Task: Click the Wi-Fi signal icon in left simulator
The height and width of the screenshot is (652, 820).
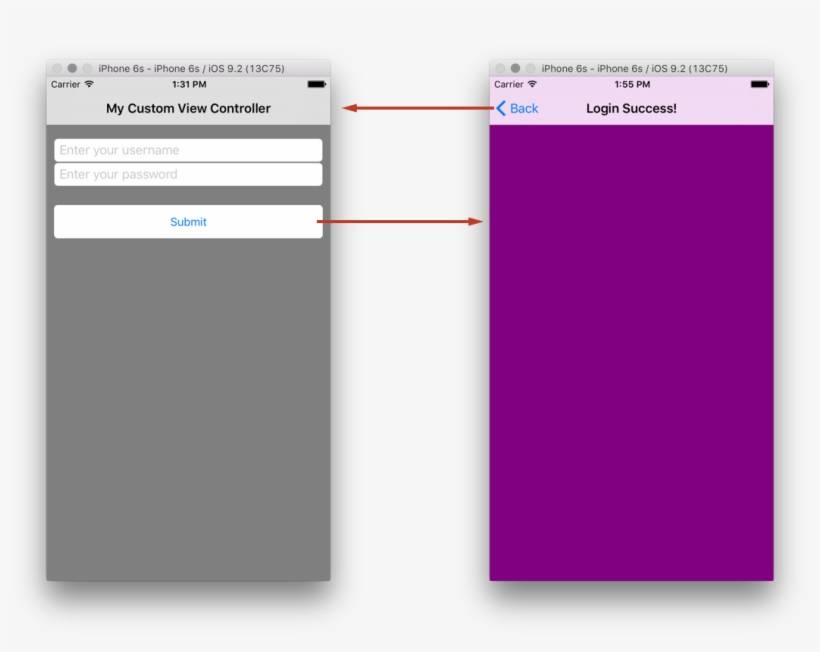Action: point(87,84)
